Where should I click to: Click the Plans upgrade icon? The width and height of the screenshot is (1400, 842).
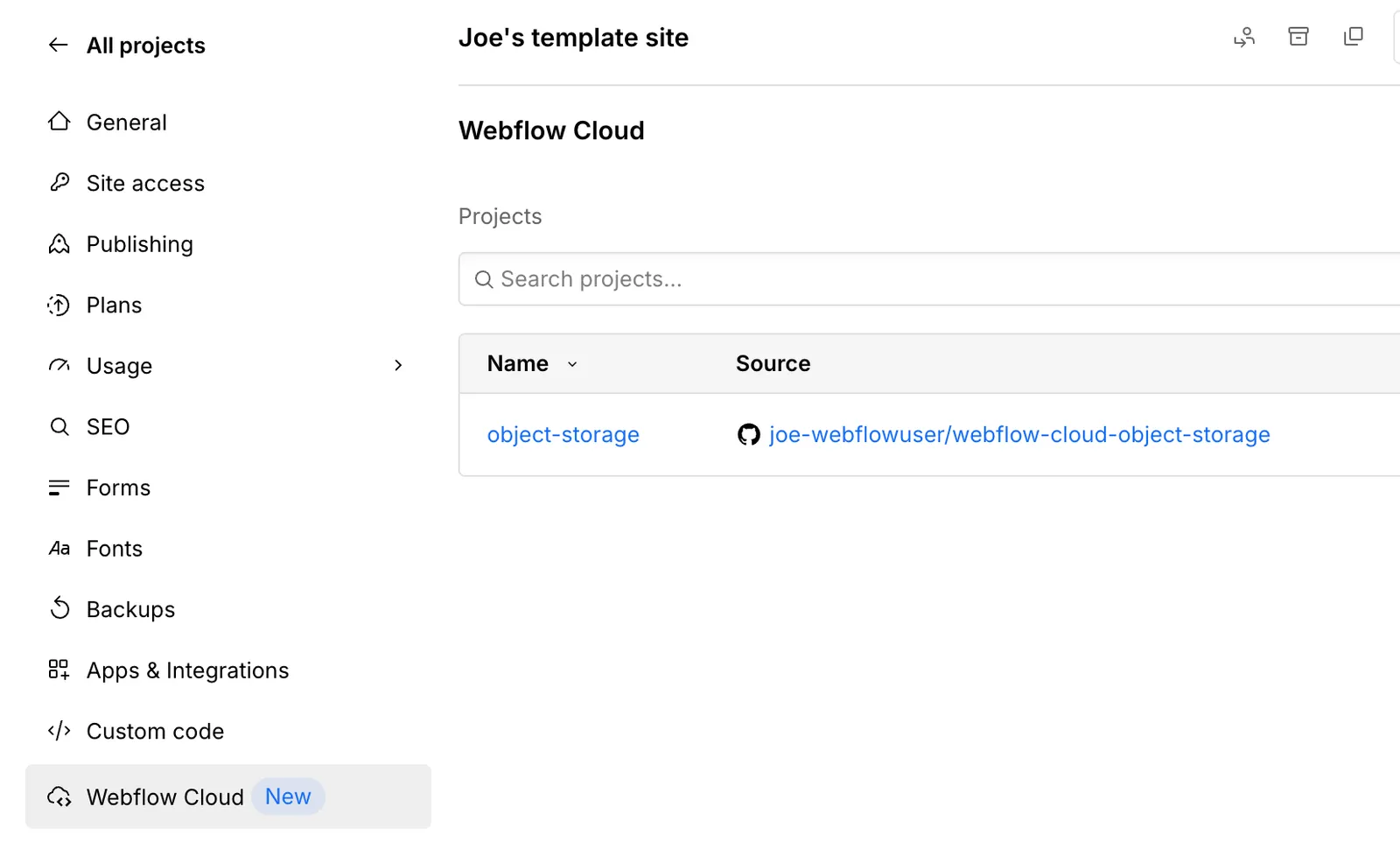59,305
